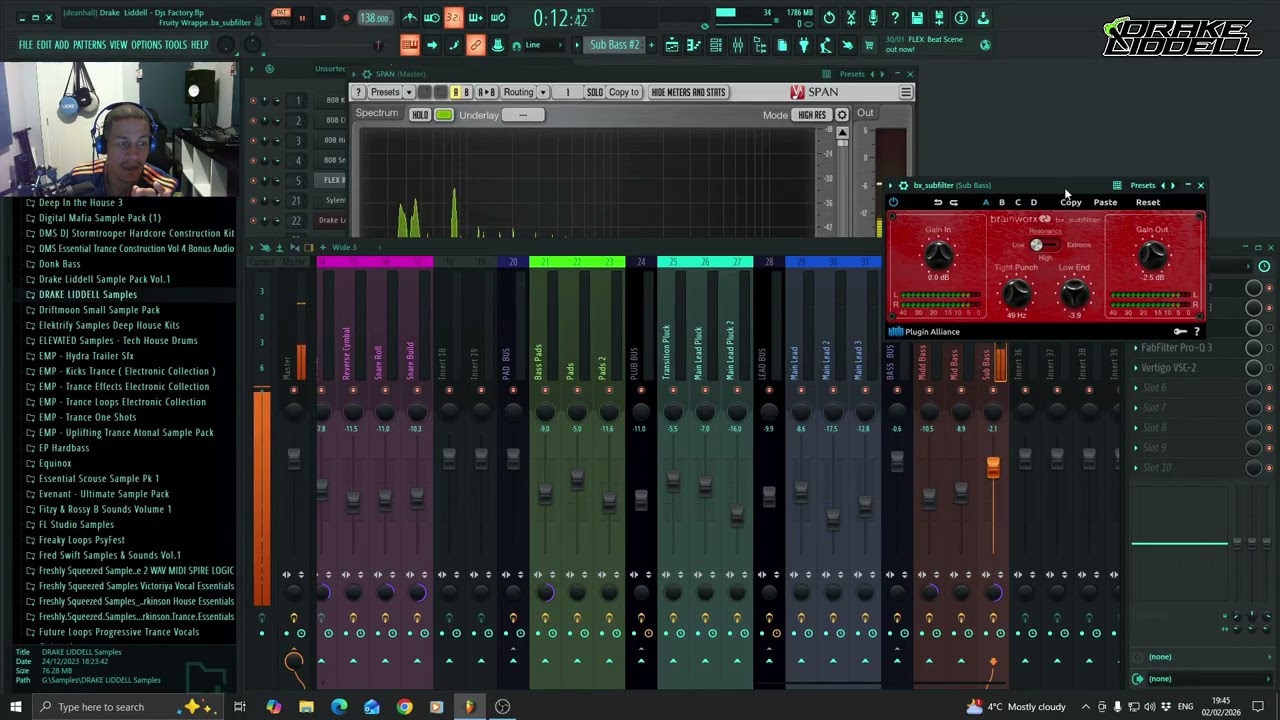Click bx_subfilter question mark help icon
The width and height of the screenshot is (1280, 720).
click(1196, 331)
